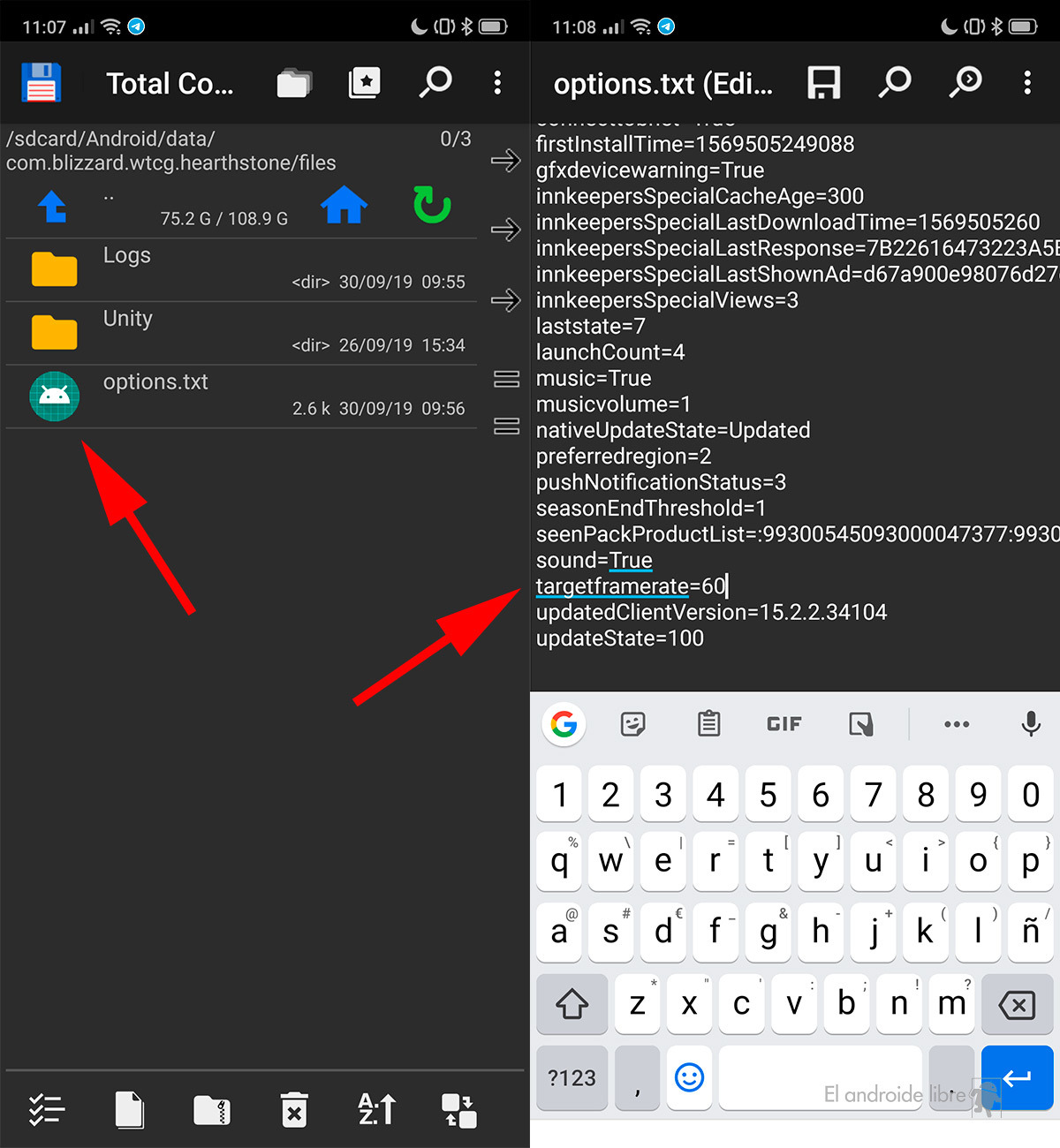The height and width of the screenshot is (1148, 1060).
Task: Tap the Logs folder icon to select it
Action: click(54, 269)
